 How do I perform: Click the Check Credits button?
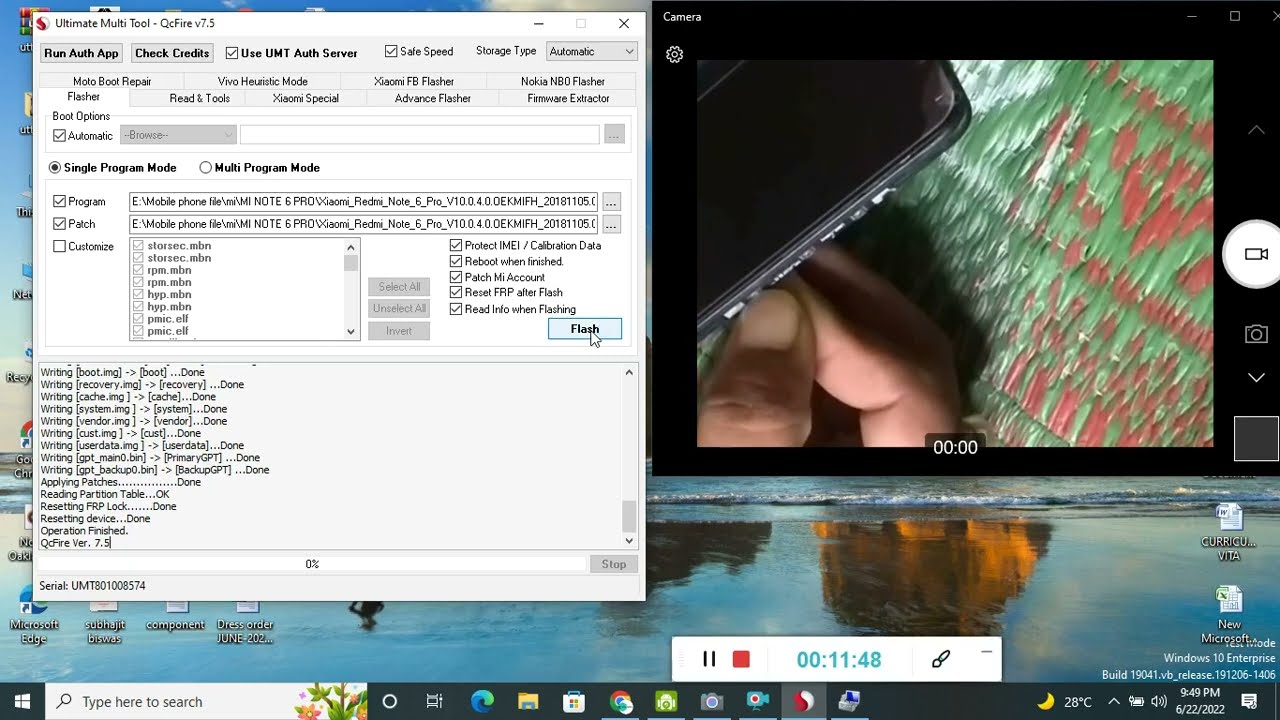coord(172,53)
